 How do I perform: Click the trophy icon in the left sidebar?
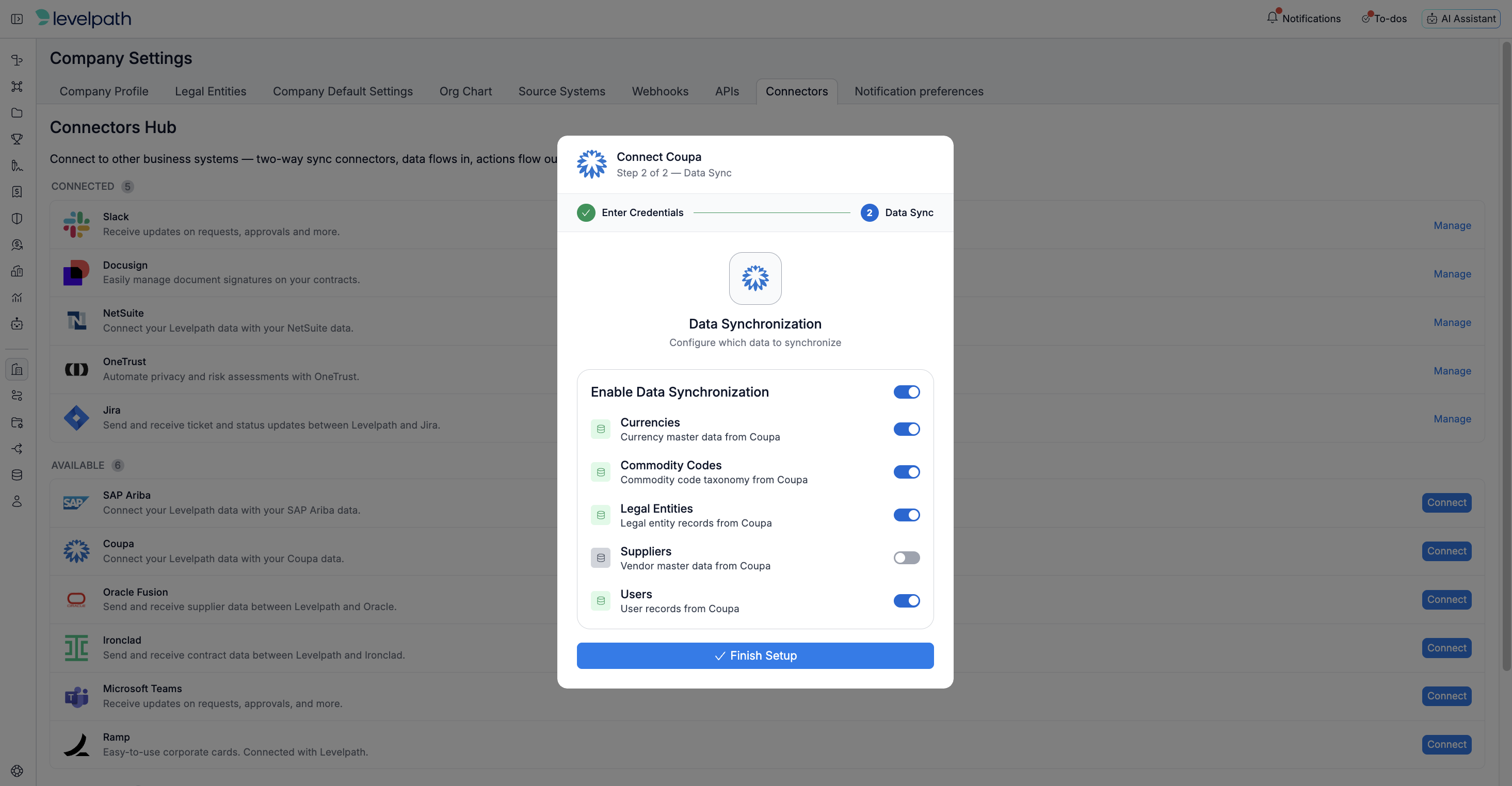(17, 139)
